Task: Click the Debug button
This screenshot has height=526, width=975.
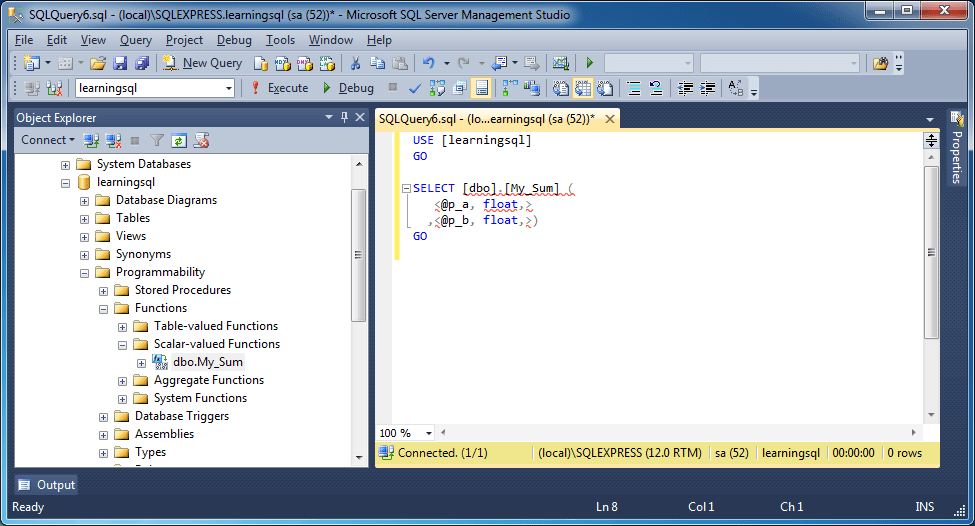Action: [348, 88]
